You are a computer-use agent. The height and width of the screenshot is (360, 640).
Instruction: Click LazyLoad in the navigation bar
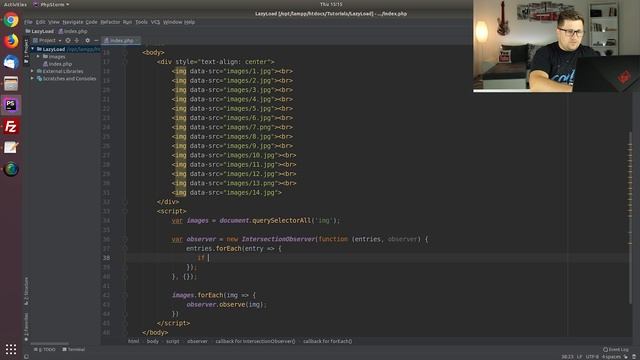[x=40, y=31]
